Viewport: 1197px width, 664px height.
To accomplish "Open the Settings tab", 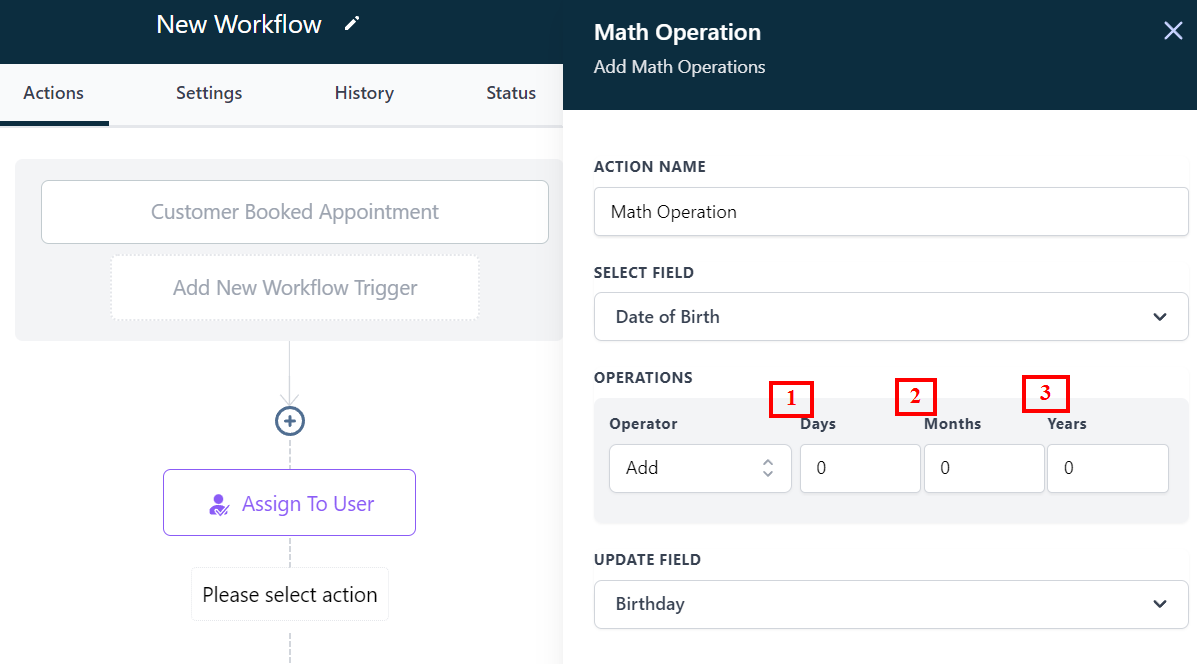I will (209, 93).
